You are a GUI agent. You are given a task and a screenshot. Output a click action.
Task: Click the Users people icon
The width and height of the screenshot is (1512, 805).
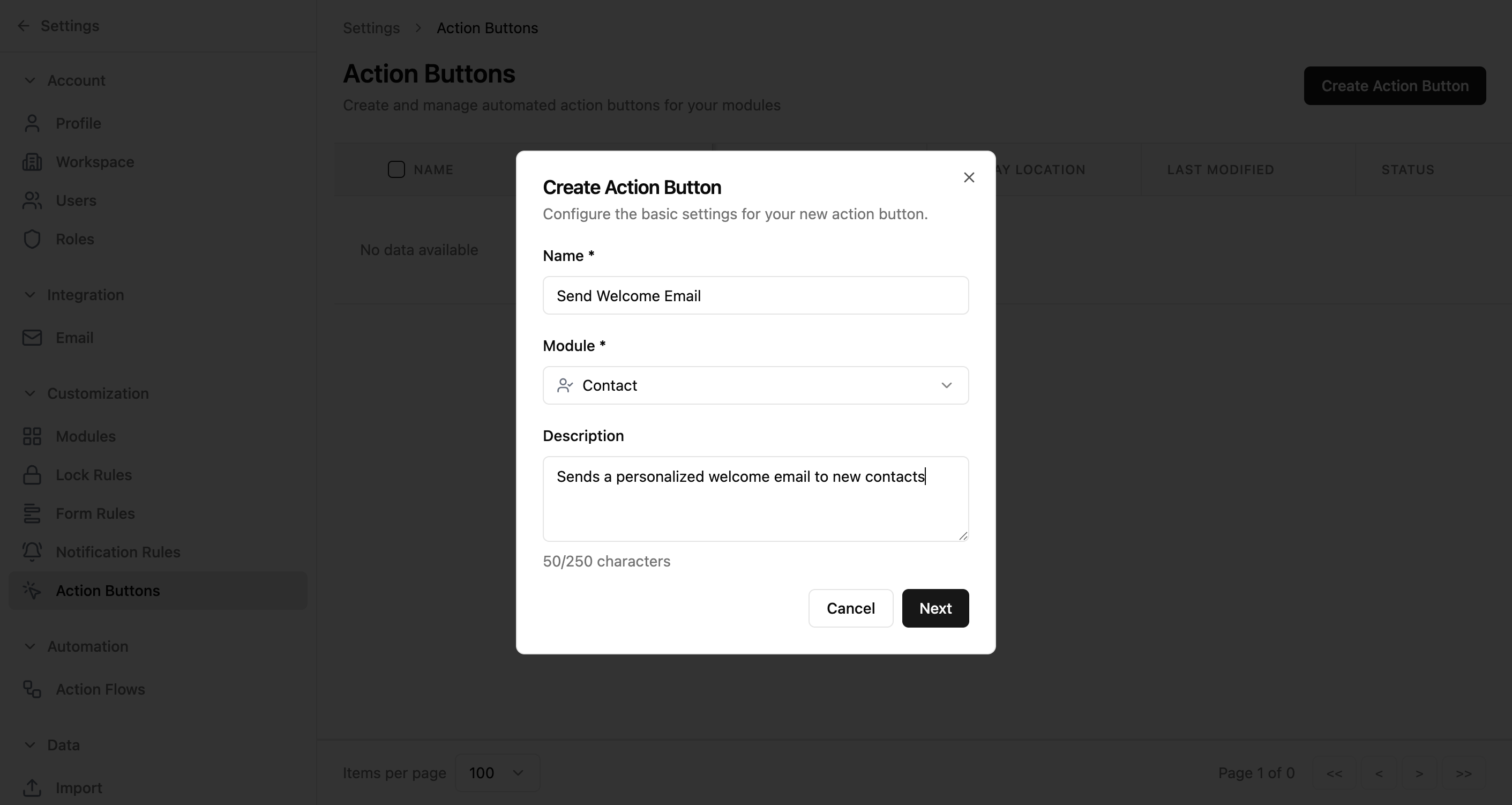pos(32,201)
